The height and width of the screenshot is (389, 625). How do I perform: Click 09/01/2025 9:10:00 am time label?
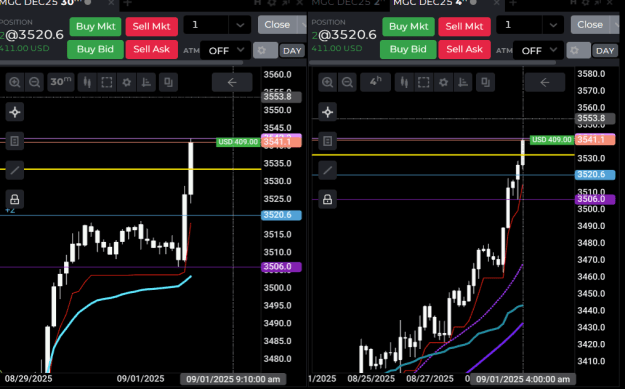[x=233, y=379]
